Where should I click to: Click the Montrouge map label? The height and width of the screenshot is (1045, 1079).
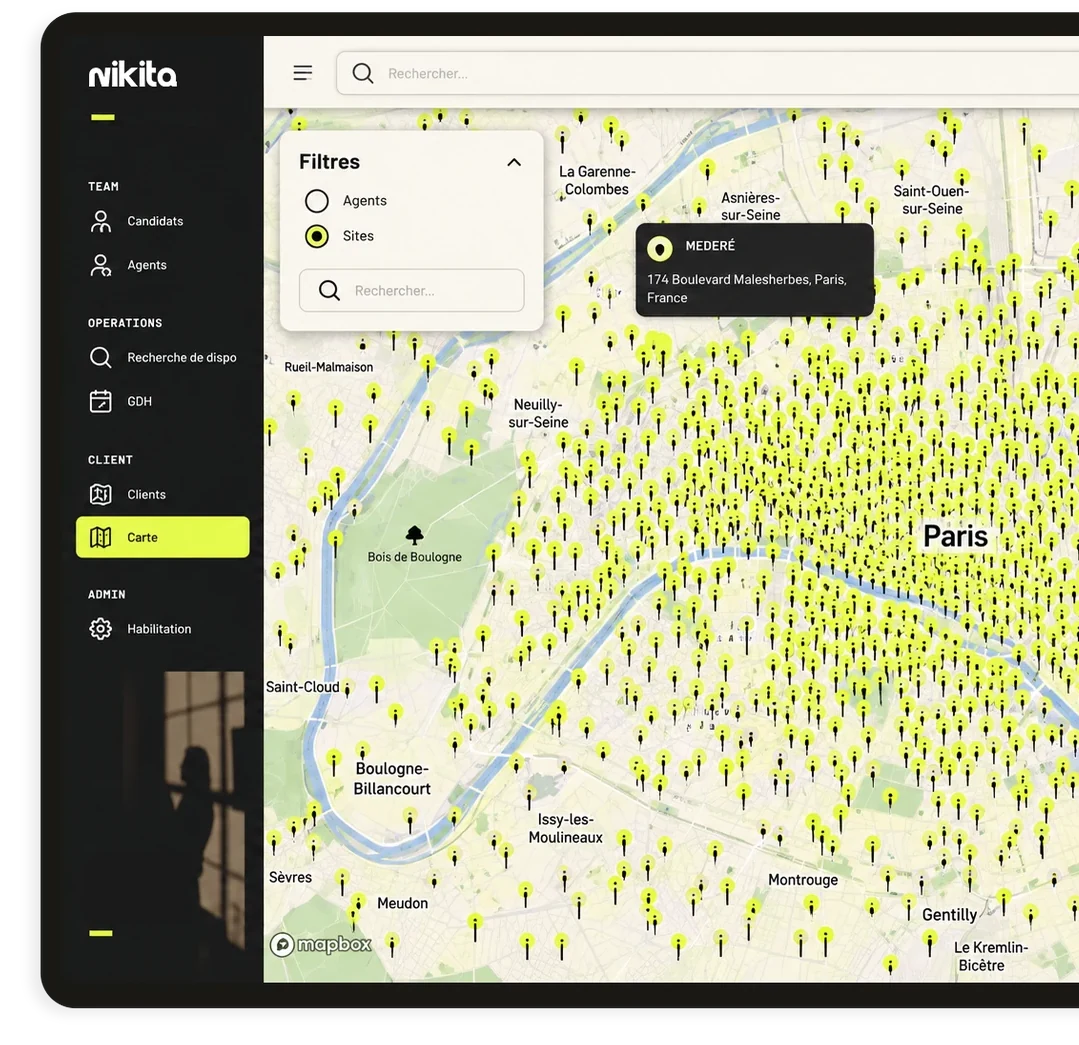point(803,880)
